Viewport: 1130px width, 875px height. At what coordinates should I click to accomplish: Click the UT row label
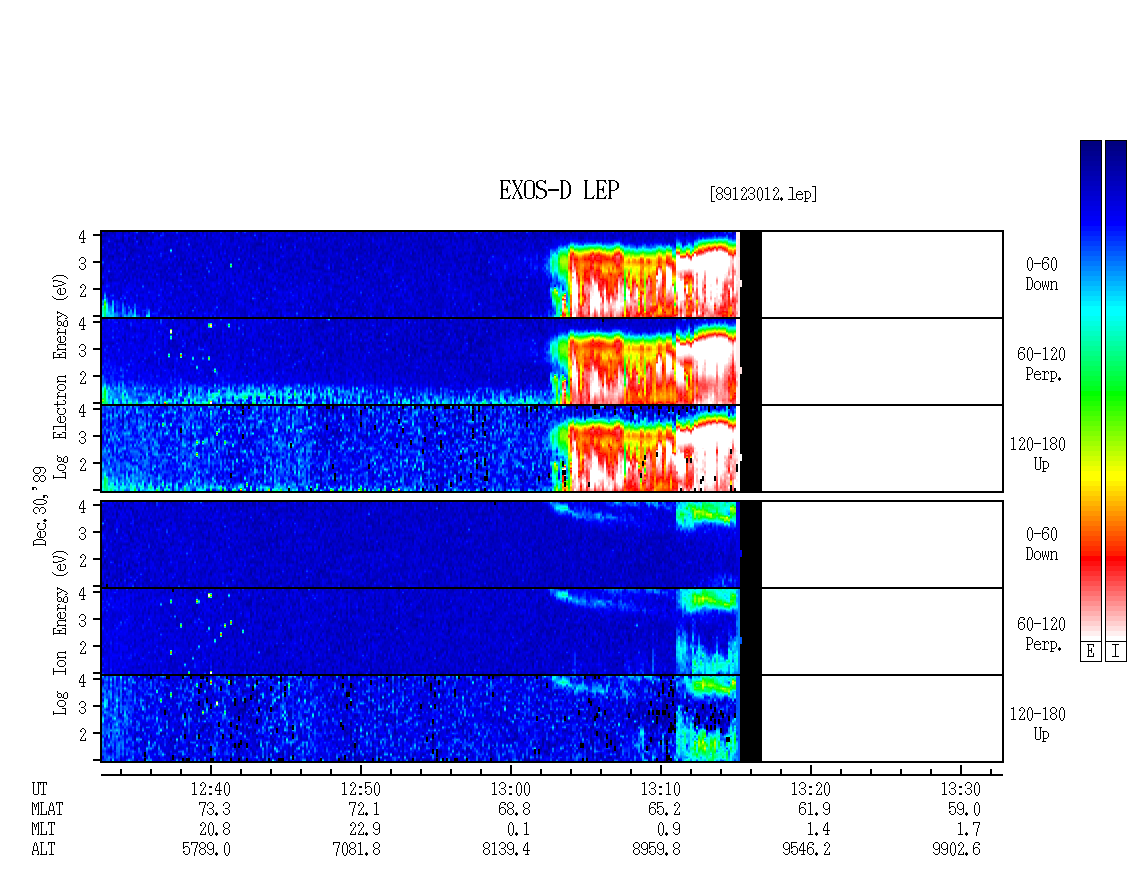point(39,789)
